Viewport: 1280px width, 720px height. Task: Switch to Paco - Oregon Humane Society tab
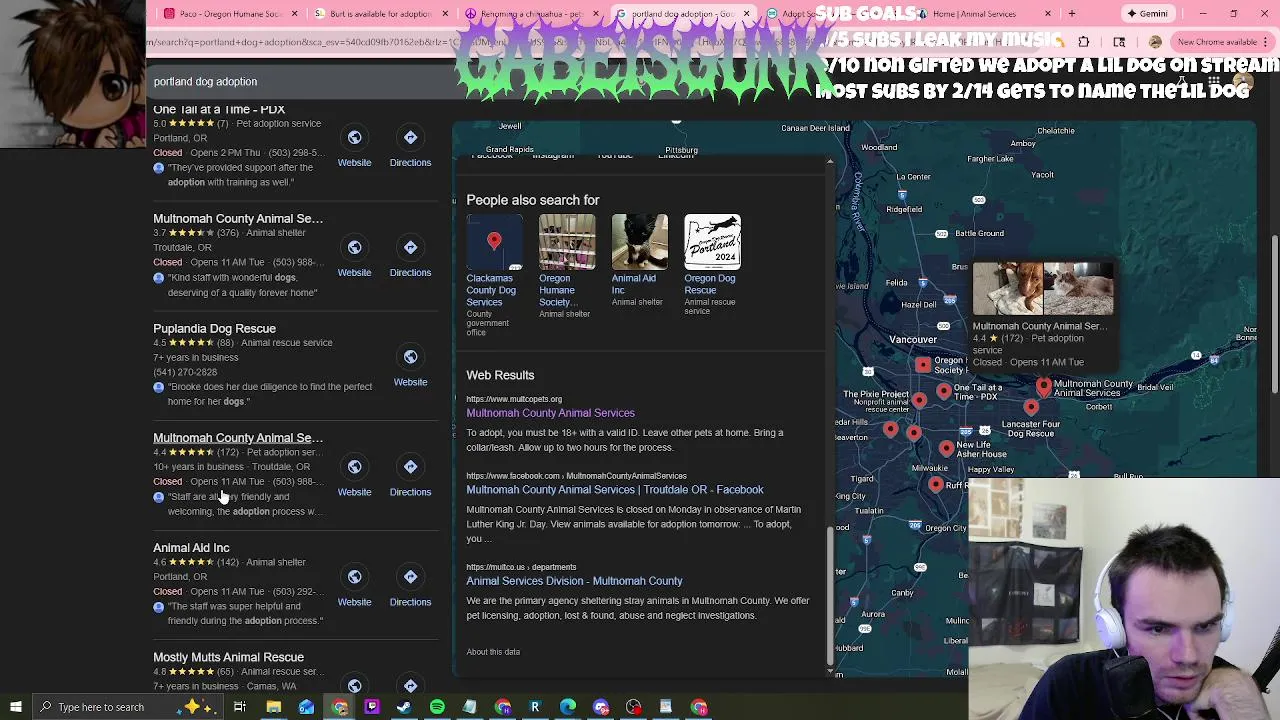[231, 14]
